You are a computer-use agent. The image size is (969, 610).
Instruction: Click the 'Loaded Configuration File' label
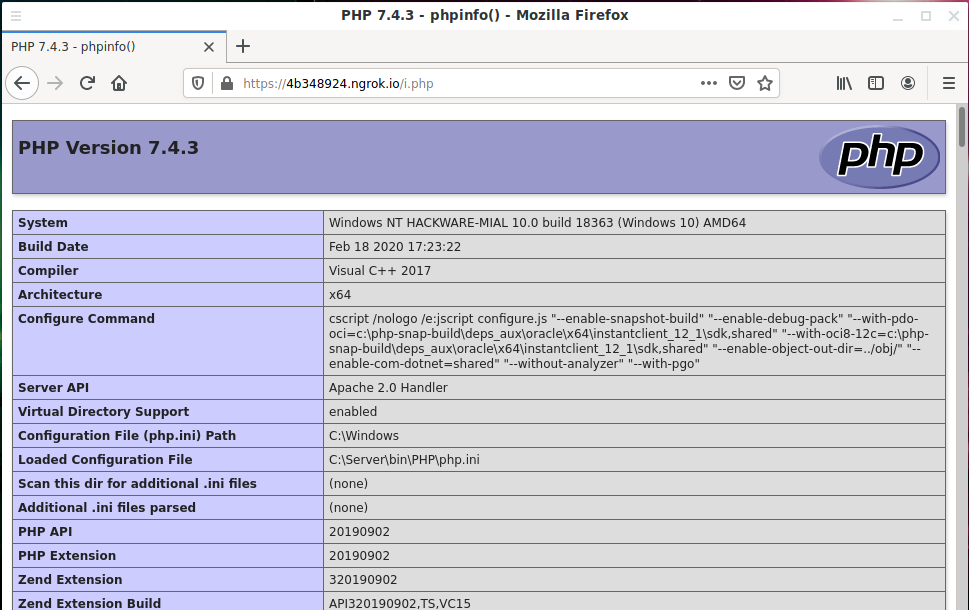(x=105, y=460)
